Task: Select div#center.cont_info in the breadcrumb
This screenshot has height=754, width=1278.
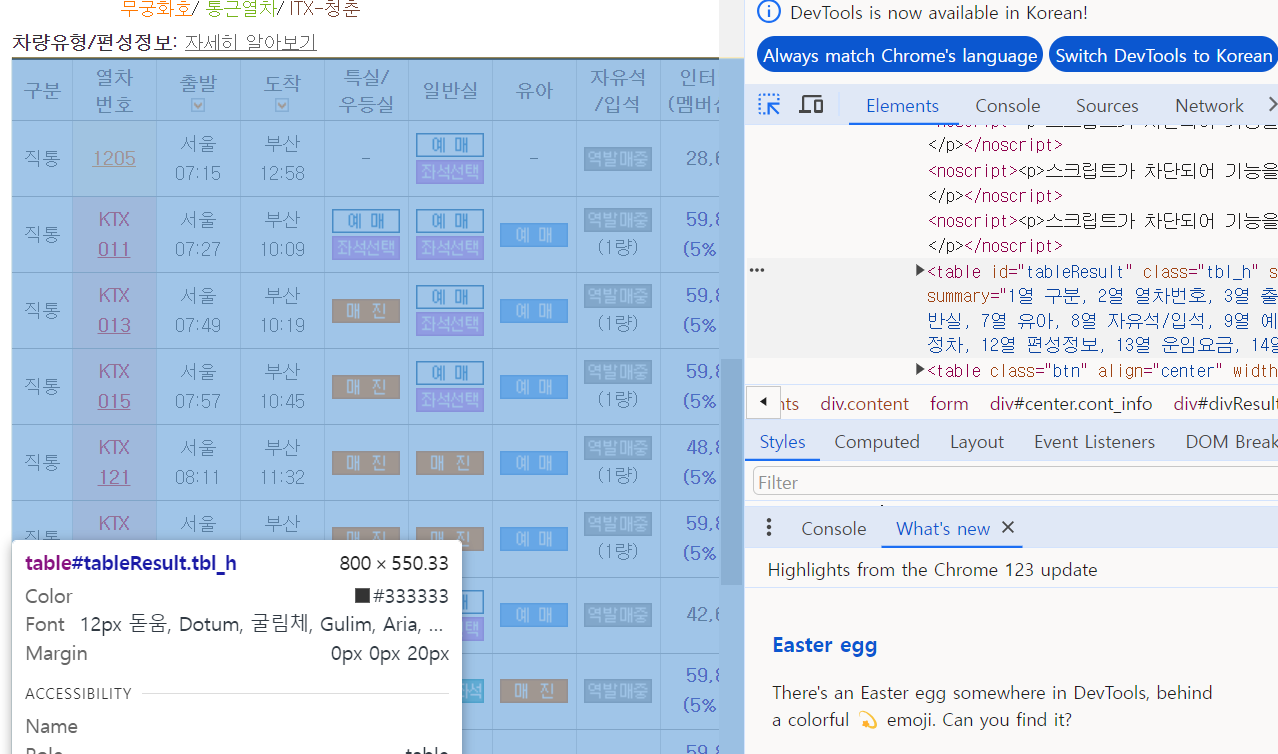Action: [x=1071, y=403]
